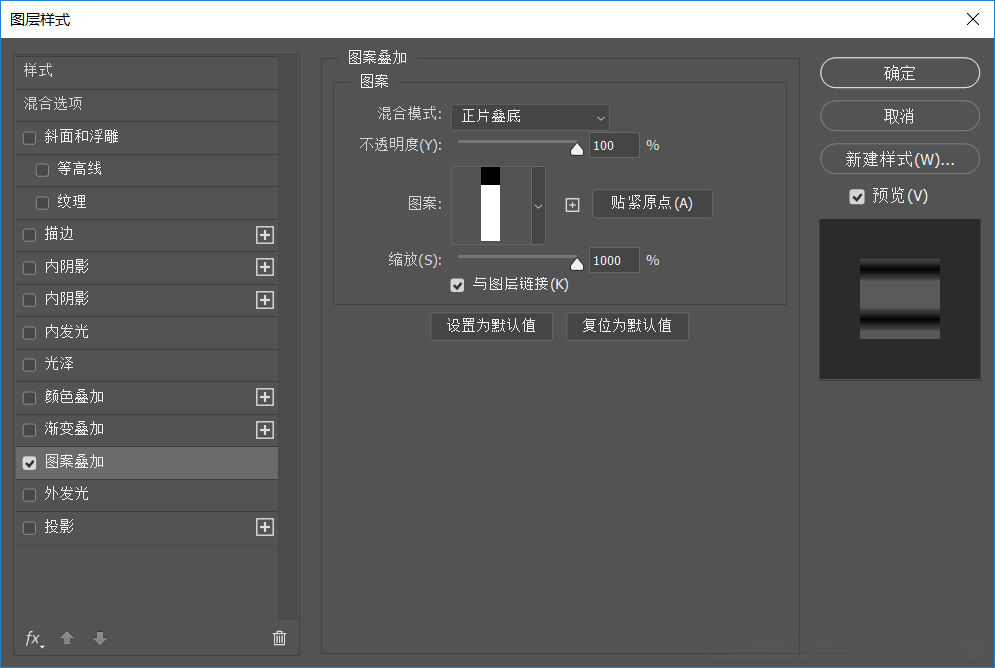The height and width of the screenshot is (668, 995).
Task: Click the plus icon beside 内阴影
Action: [x=264, y=267]
